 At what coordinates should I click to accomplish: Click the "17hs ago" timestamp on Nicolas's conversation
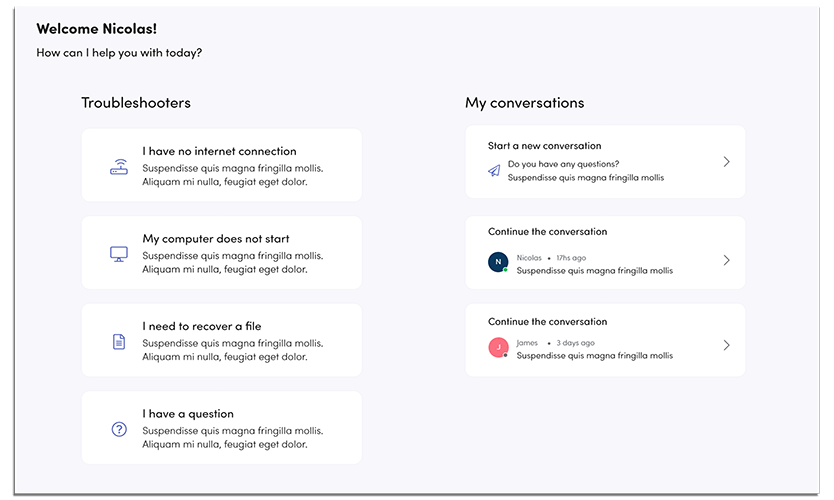click(x=571, y=258)
